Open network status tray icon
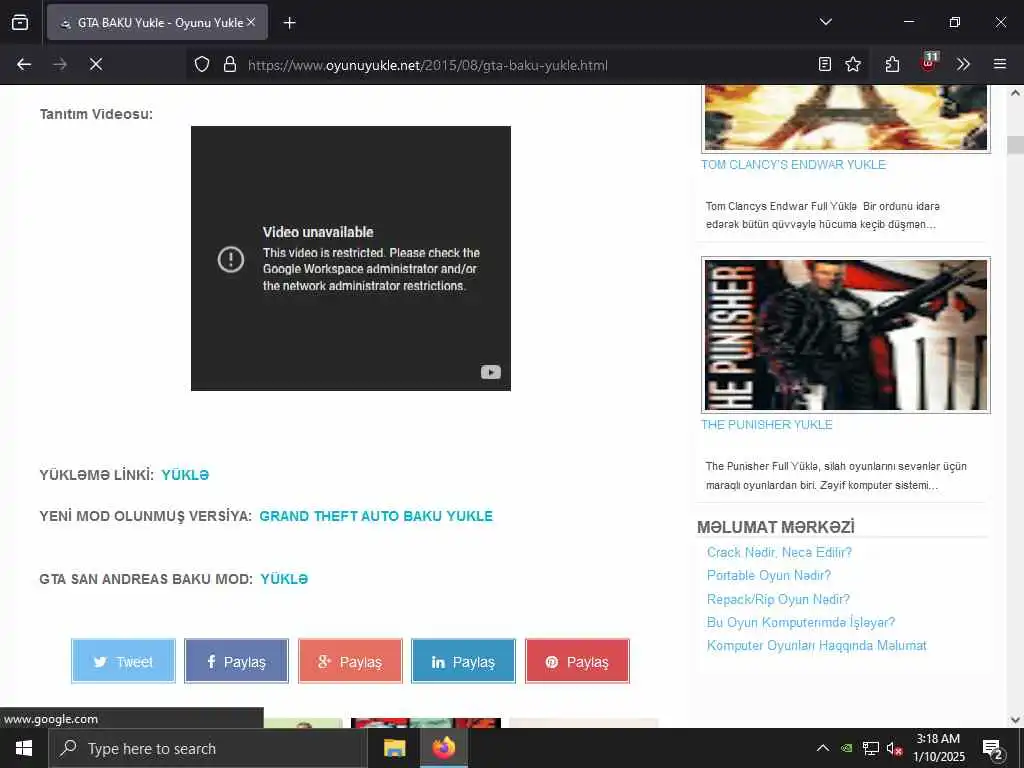Image resolution: width=1024 pixels, height=768 pixels. (x=871, y=748)
